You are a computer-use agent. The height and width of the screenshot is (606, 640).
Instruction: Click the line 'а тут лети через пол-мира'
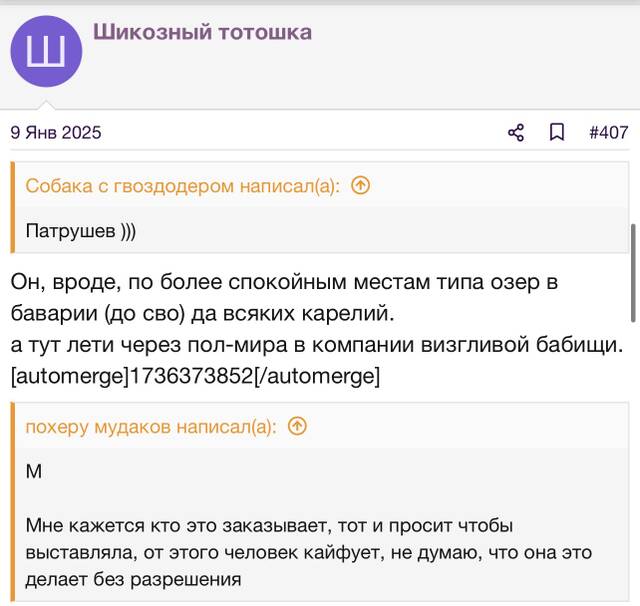tap(317, 345)
